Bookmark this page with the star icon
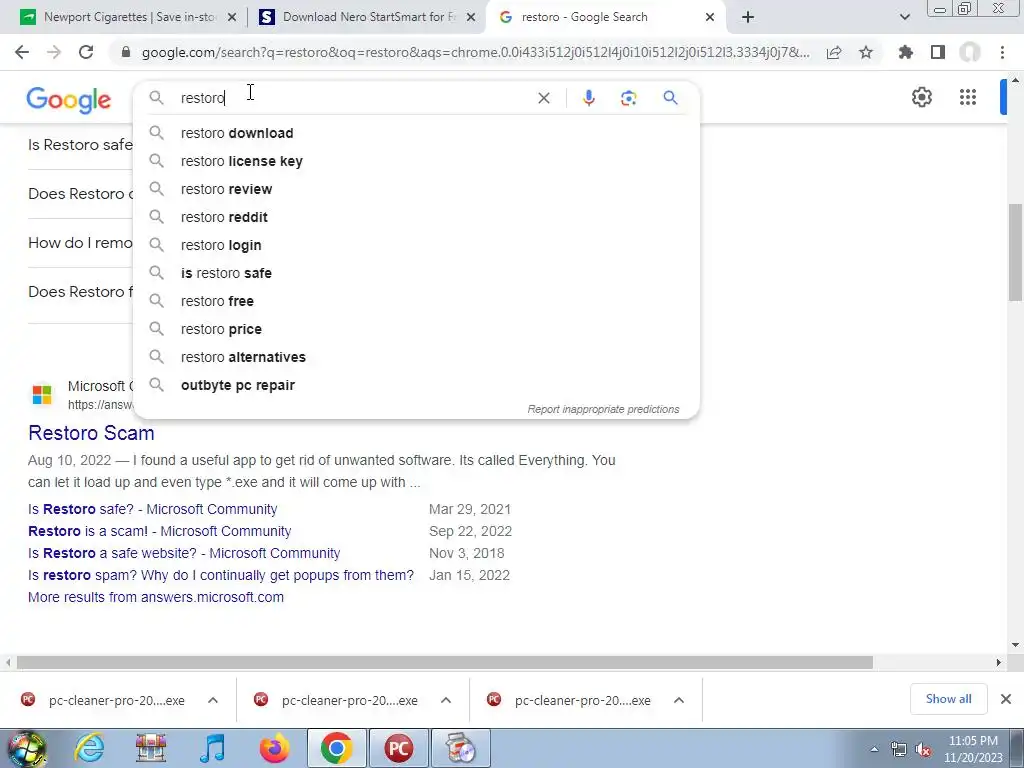Viewport: 1024px width, 768px height. coord(866,52)
